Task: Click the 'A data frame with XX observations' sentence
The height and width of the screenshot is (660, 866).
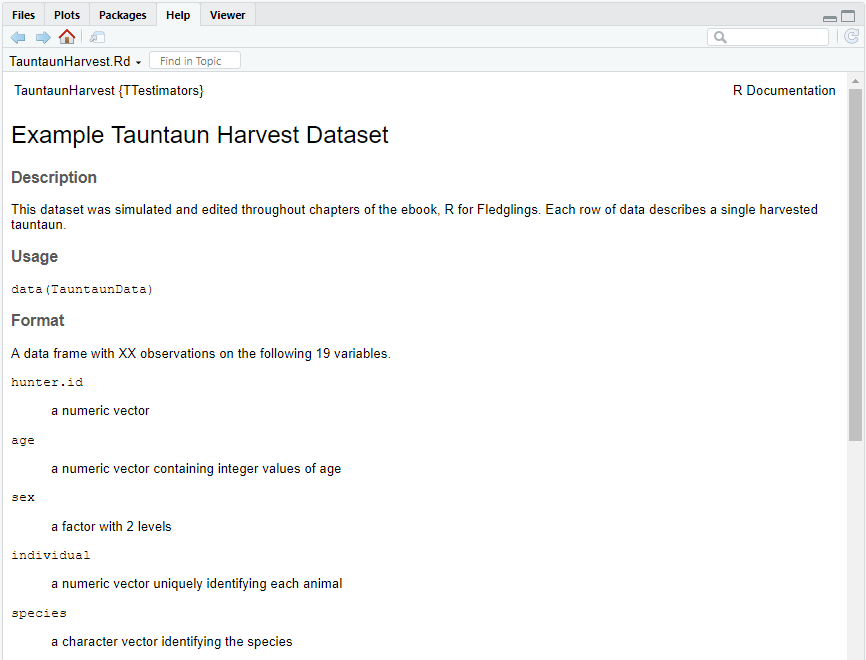Action: click(x=201, y=353)
